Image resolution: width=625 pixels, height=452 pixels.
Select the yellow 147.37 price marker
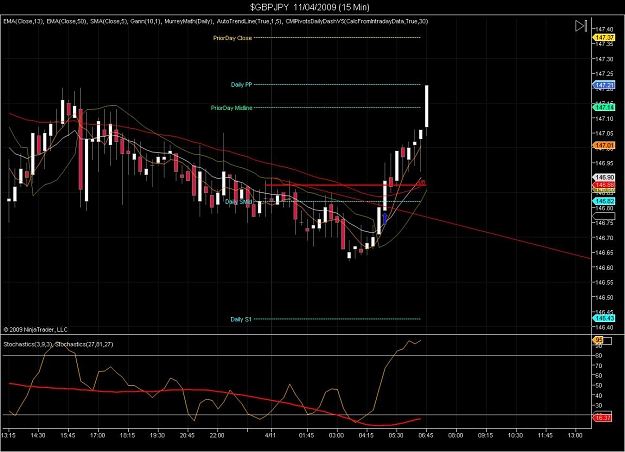pos(604,37)
